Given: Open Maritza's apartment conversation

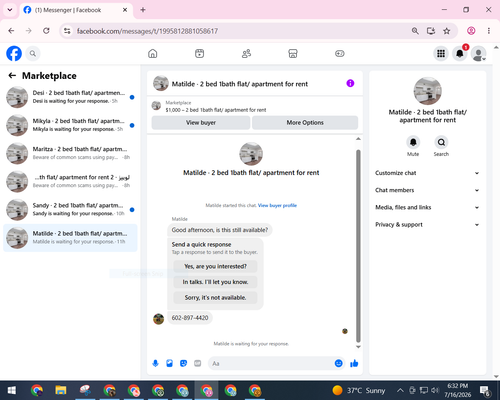Looking at the screenshot, I should tap(70, 153).
